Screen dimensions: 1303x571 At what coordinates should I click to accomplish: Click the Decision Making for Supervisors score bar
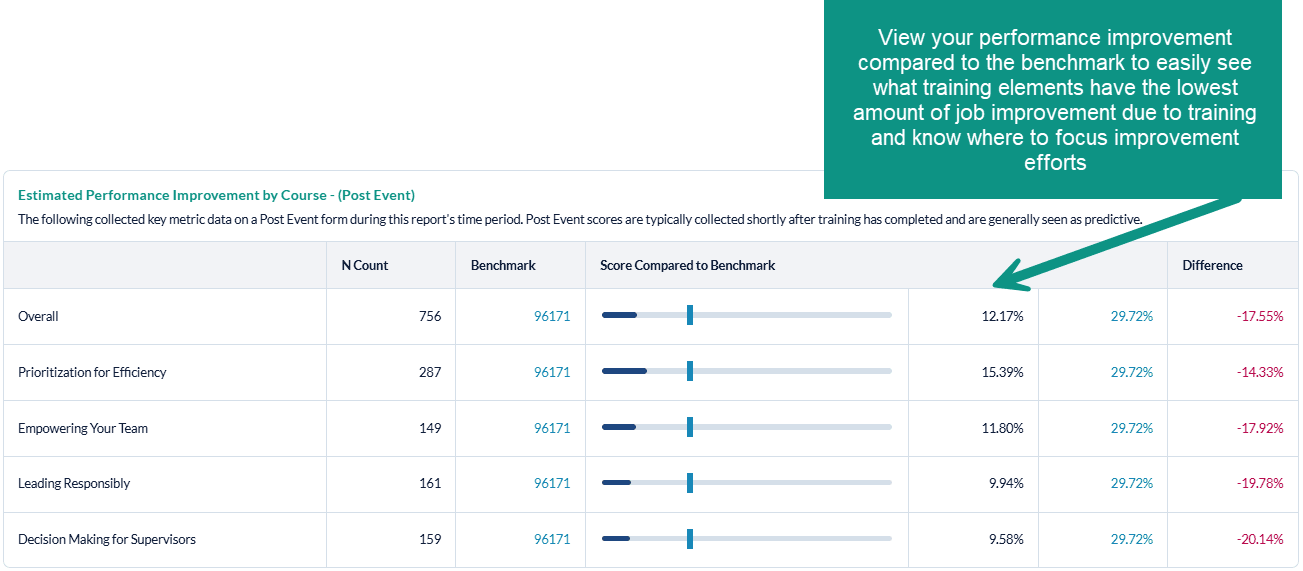(746, 539)
